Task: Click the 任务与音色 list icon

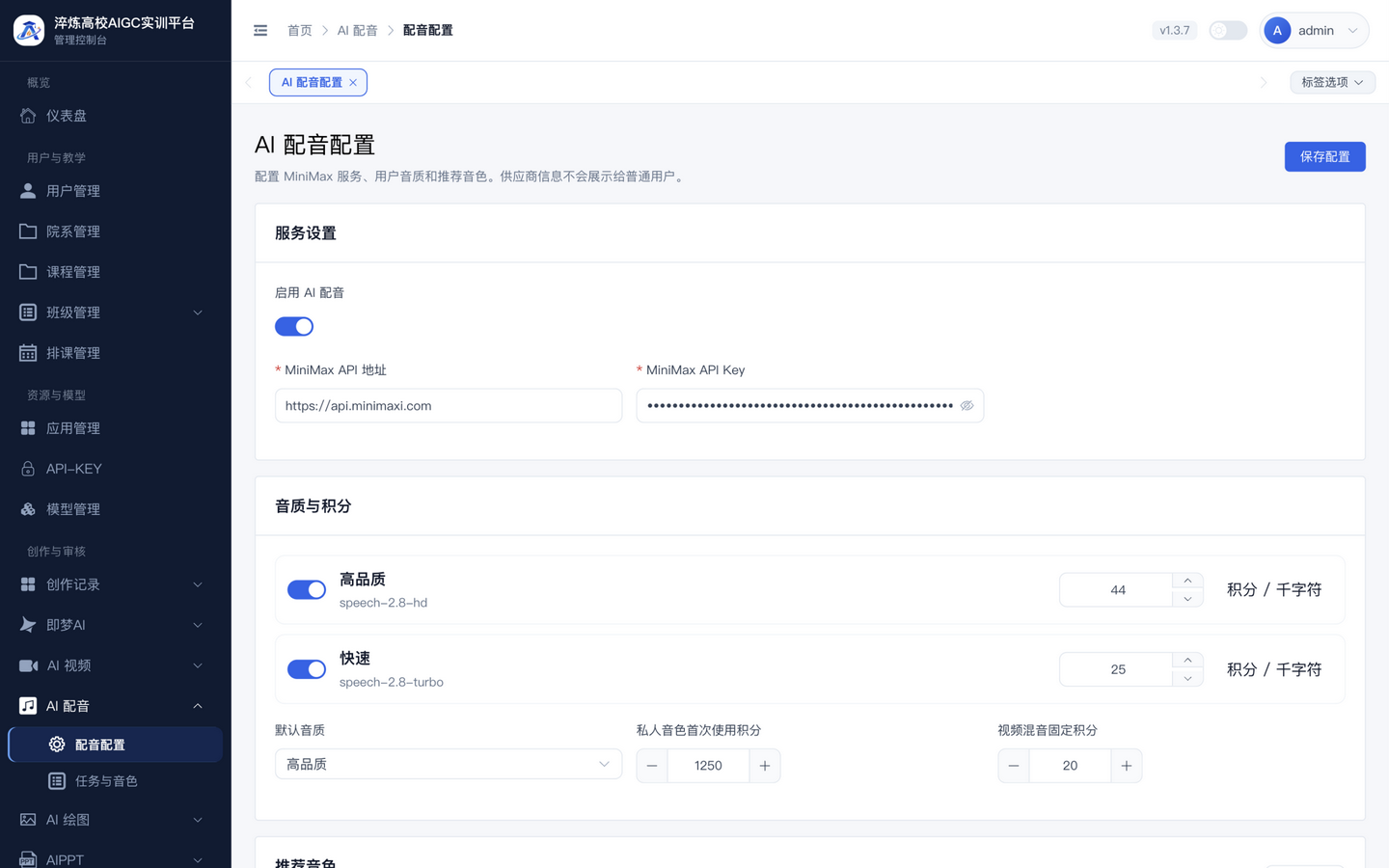Action: 57,781
